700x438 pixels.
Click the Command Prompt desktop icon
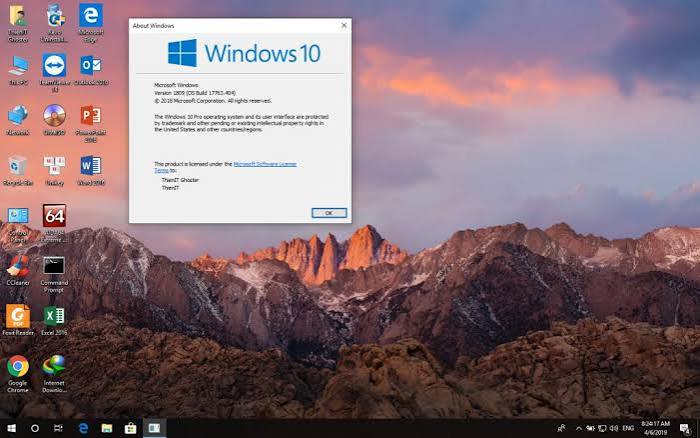coord(54,274)
